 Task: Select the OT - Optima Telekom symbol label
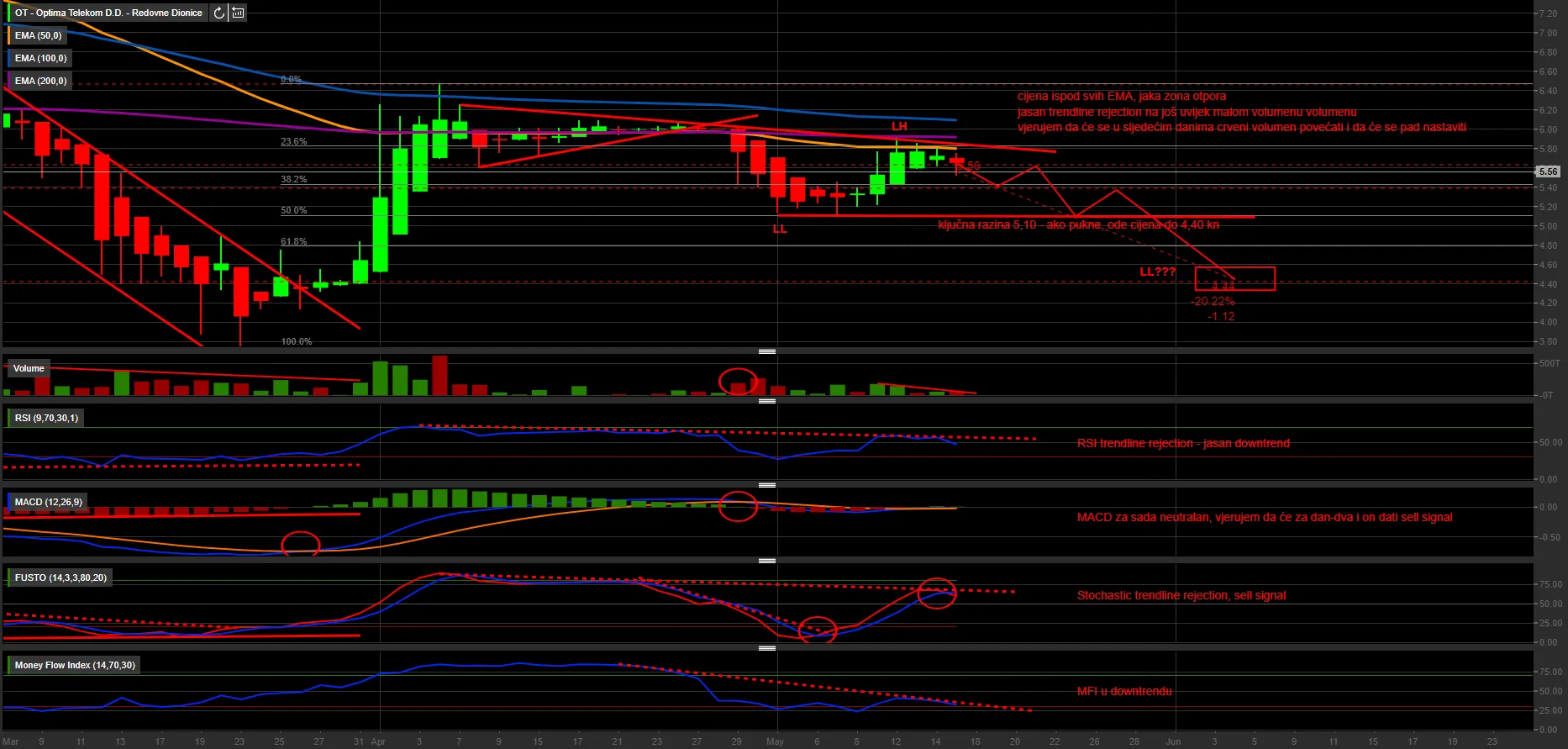[x=108, y=13]
